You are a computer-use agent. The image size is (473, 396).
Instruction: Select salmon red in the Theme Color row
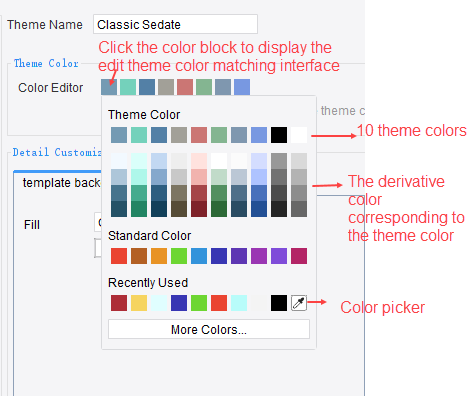click(x=199, y=135)
